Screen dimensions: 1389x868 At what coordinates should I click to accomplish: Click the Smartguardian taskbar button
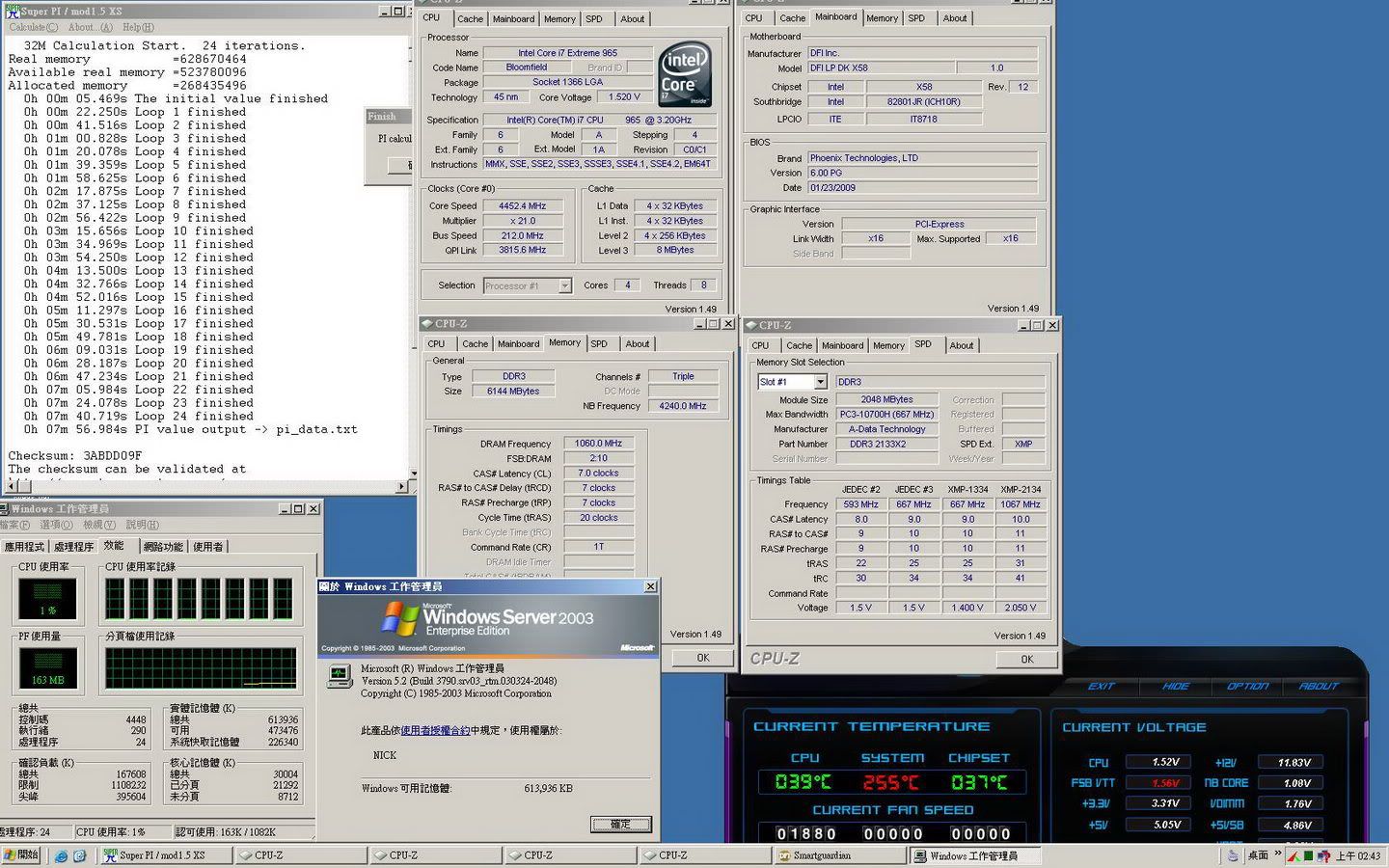click(840, 855)
